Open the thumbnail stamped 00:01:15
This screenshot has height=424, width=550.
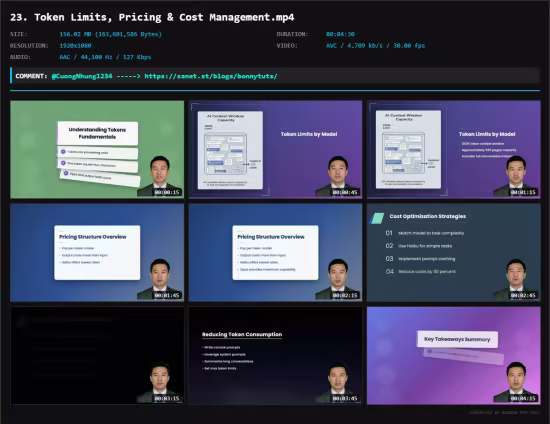(454, 149)
